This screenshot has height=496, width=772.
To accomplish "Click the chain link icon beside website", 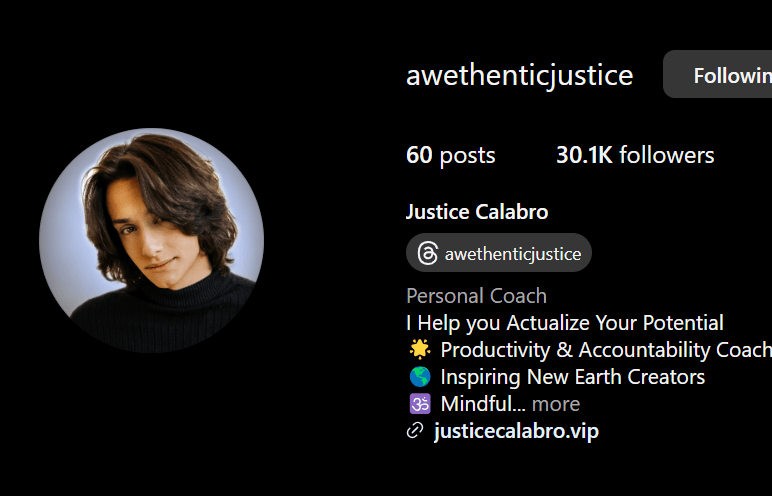I will [415, 431].
